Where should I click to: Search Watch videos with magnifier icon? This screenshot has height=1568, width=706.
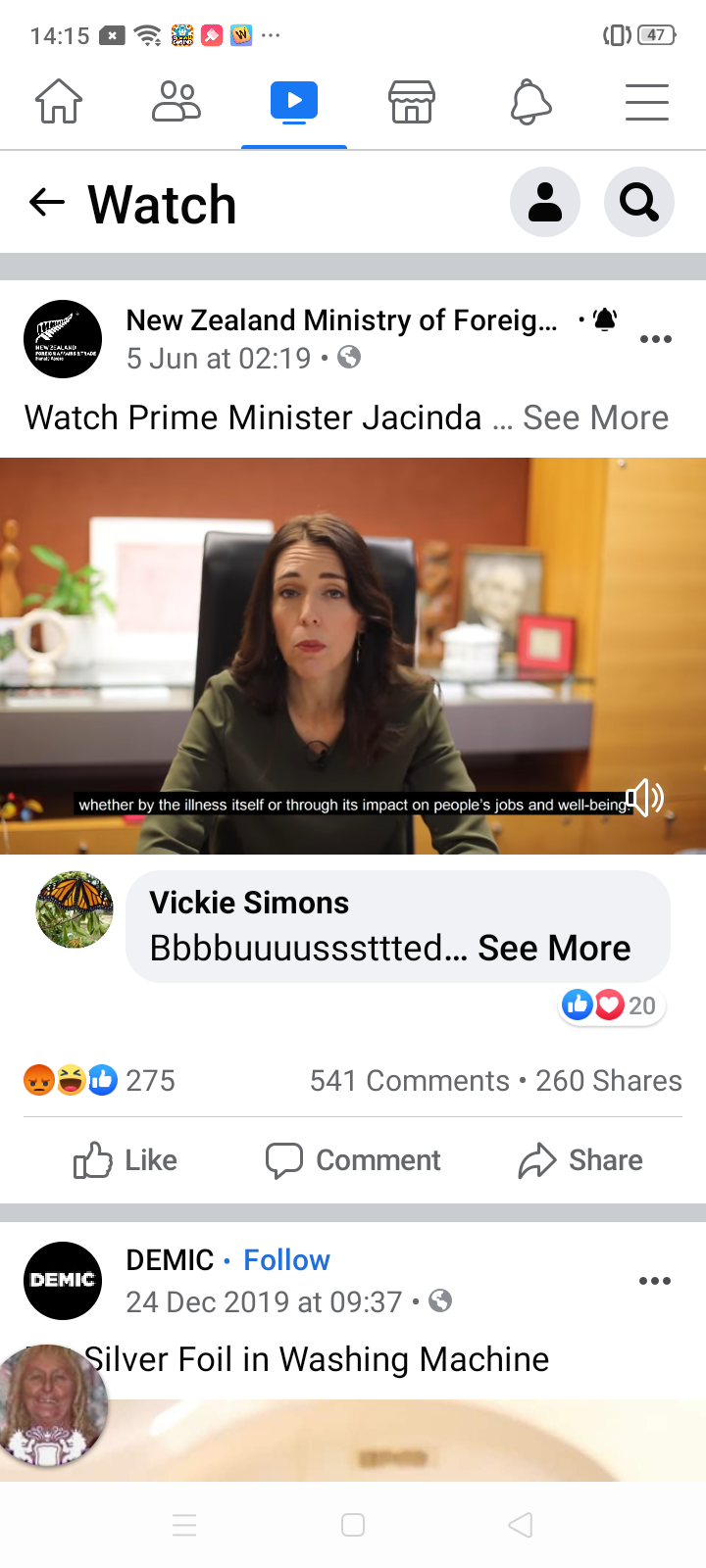pyautogui.click(x=639, y=202)
